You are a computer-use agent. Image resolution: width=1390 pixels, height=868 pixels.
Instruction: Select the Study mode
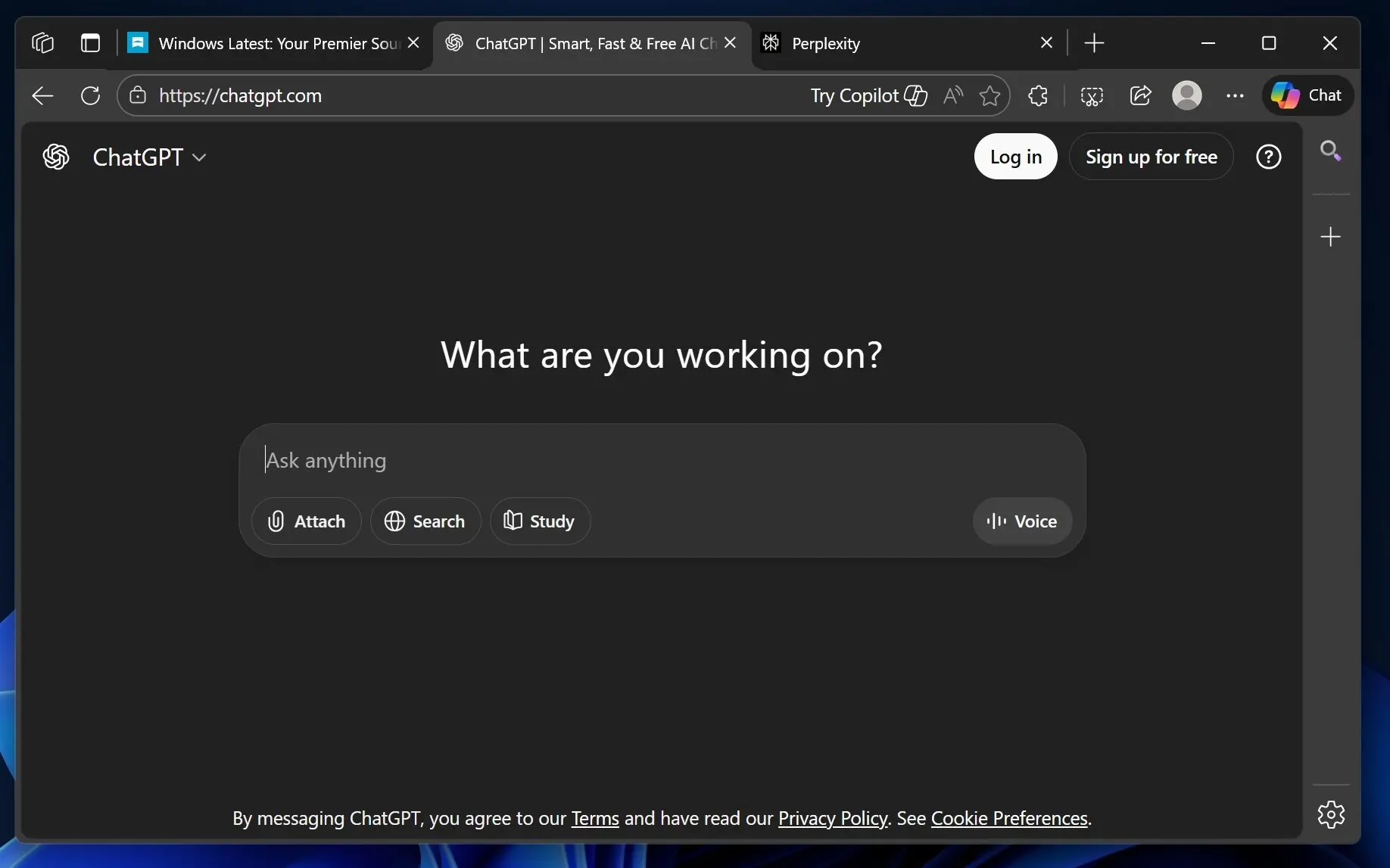click(540, 521)
